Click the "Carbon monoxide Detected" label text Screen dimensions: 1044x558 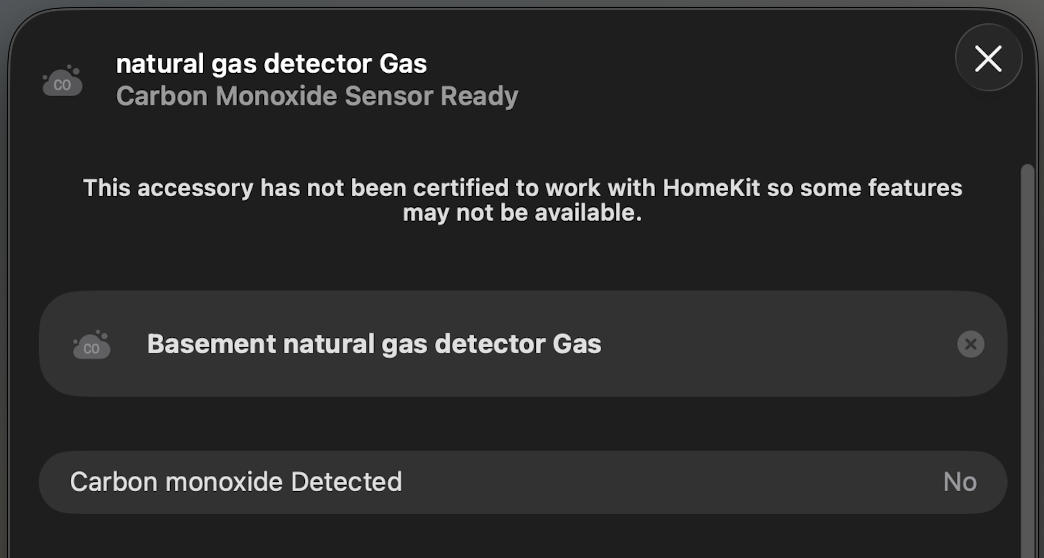click(x=236, y=482)
